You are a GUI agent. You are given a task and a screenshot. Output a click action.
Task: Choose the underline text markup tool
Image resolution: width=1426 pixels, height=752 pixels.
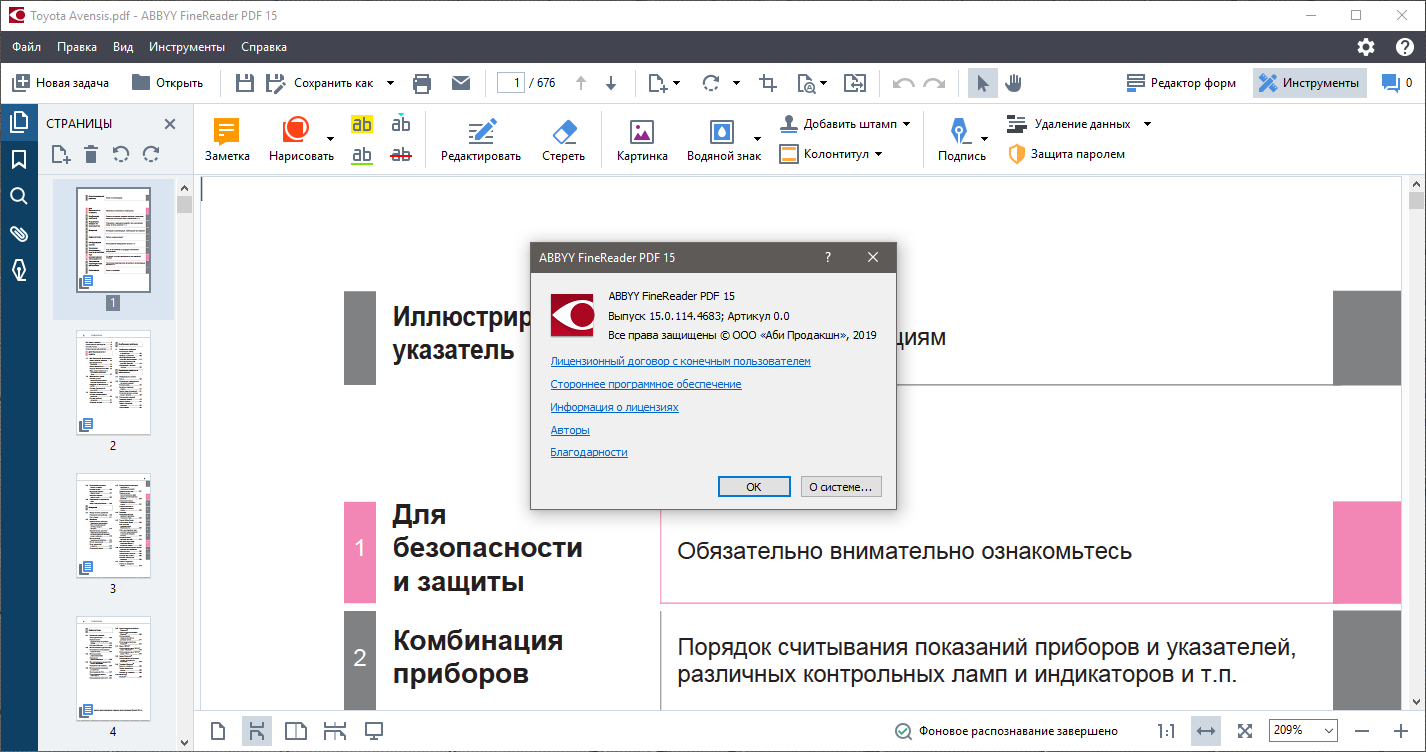(362, 155)
